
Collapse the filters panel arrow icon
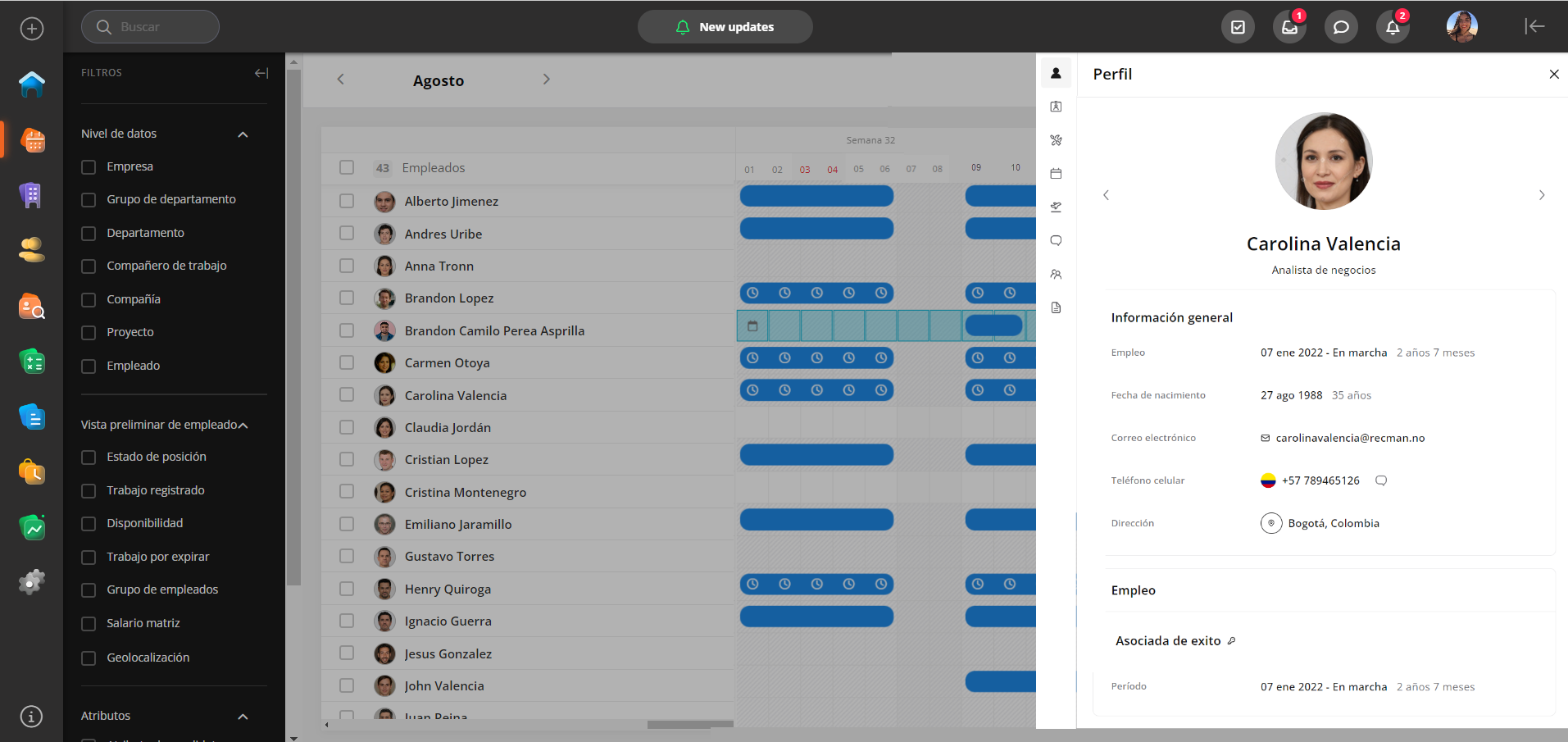[x=261, y=73]
